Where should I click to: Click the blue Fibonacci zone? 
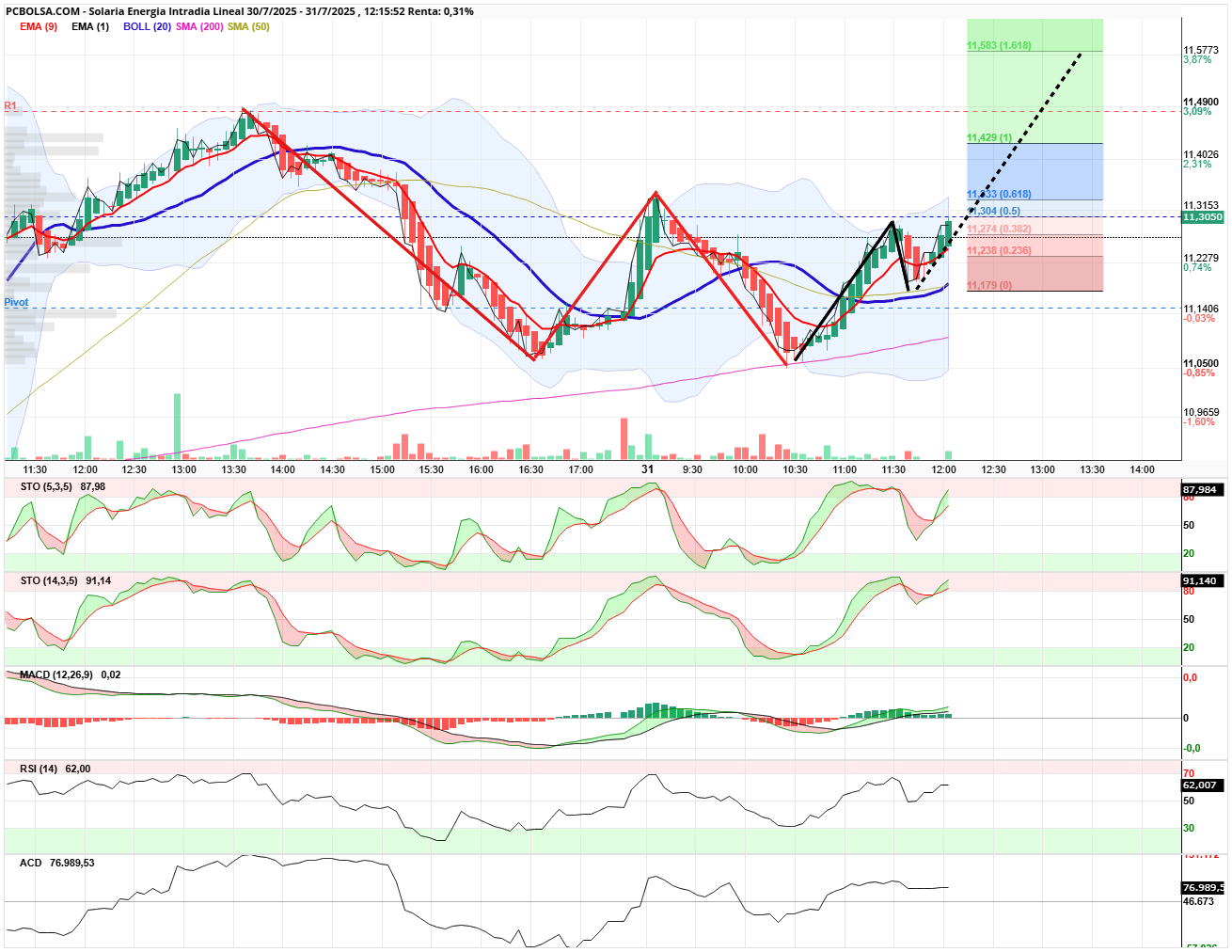tap(1035, 170)
